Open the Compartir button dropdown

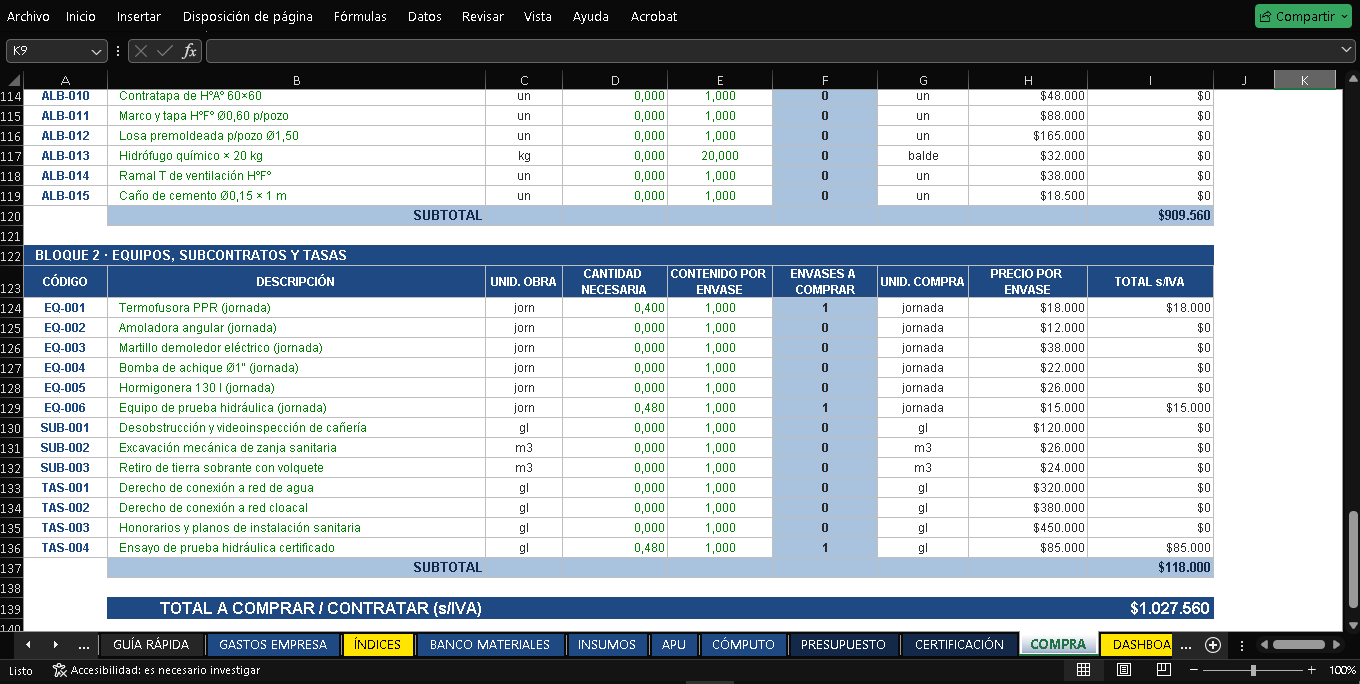click(x=1343, y=16)
